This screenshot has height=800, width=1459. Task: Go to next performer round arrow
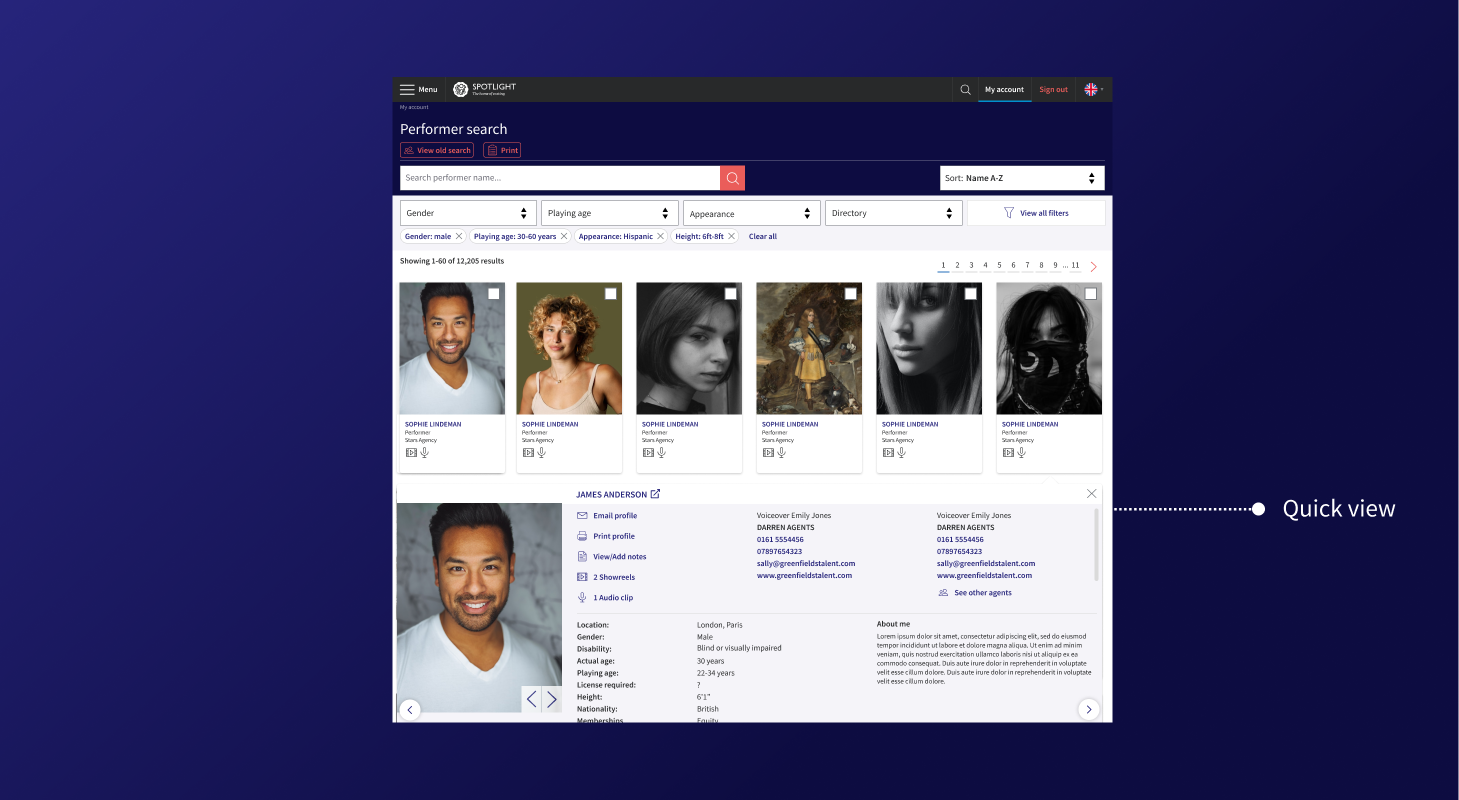coord(1088,709)
